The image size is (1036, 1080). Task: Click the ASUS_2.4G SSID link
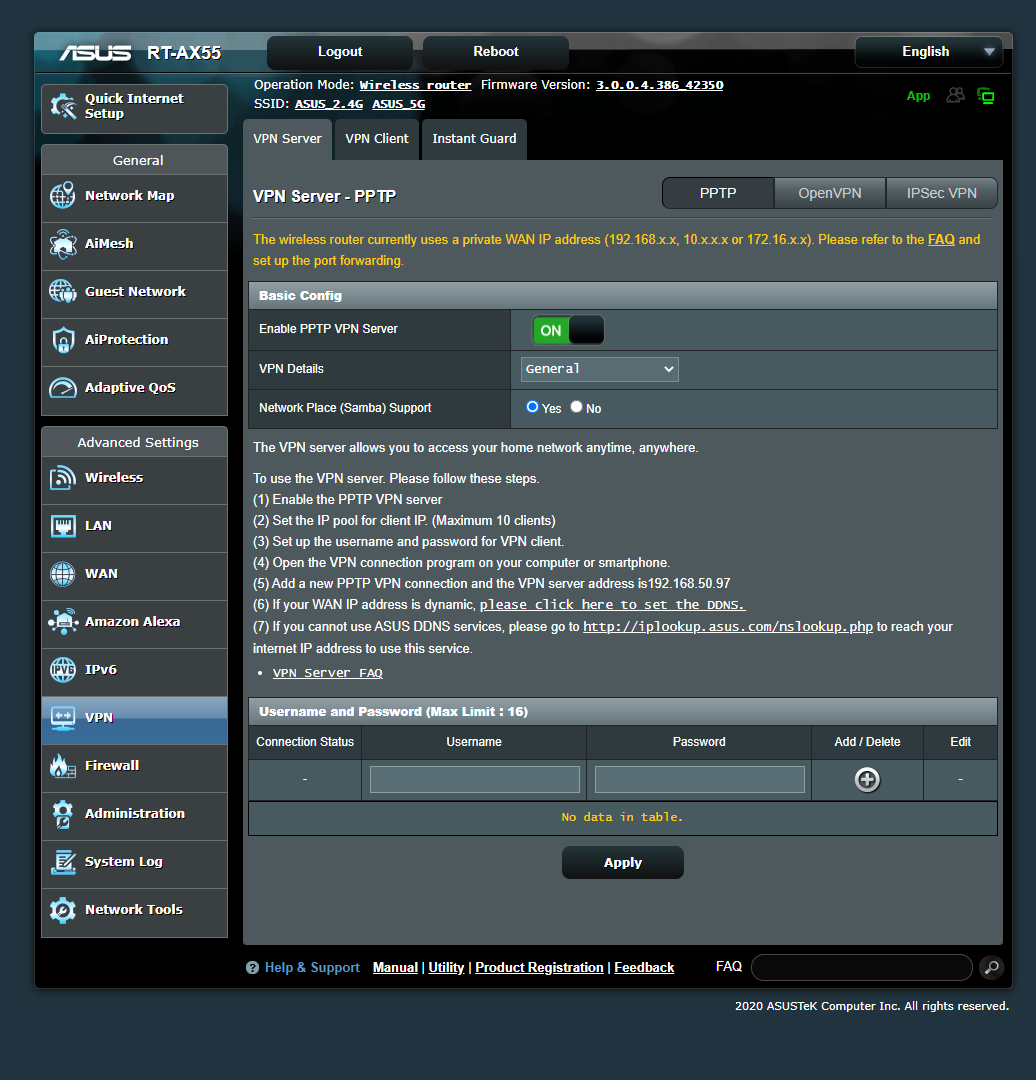pyautogui.click(x=329, y=105)
